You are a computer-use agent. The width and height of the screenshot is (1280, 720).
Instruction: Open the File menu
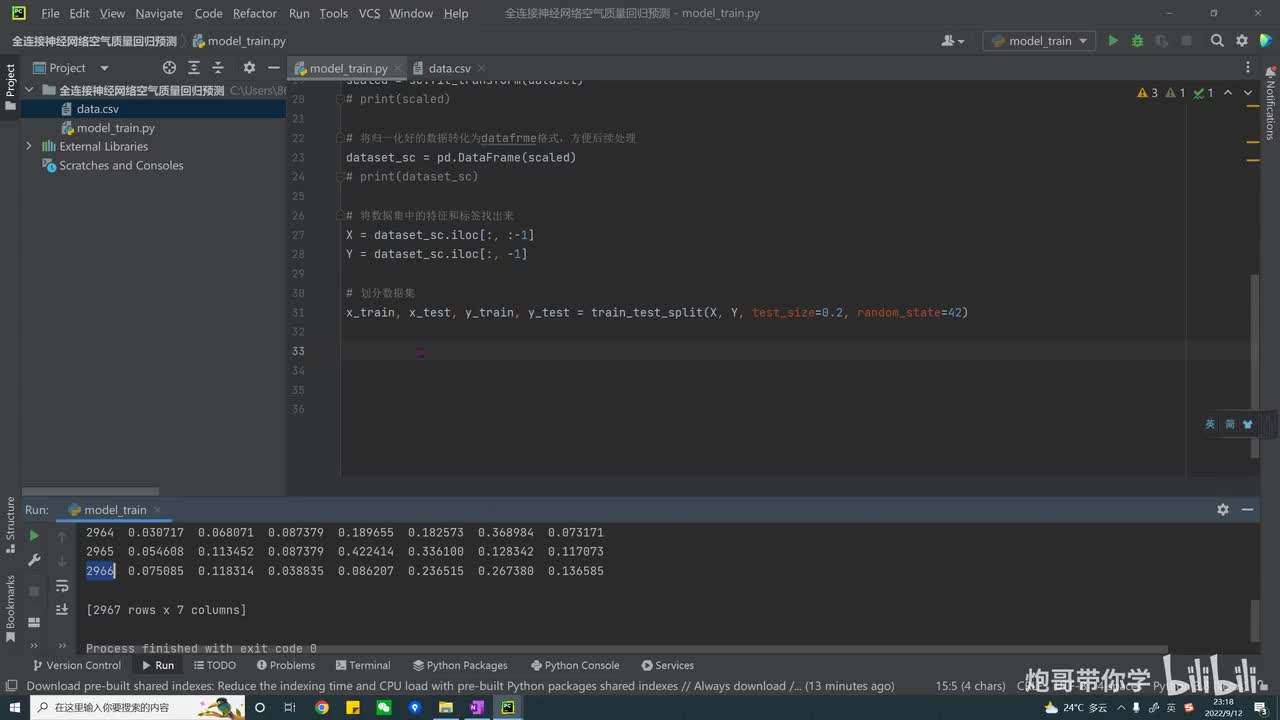click(51, 13)
